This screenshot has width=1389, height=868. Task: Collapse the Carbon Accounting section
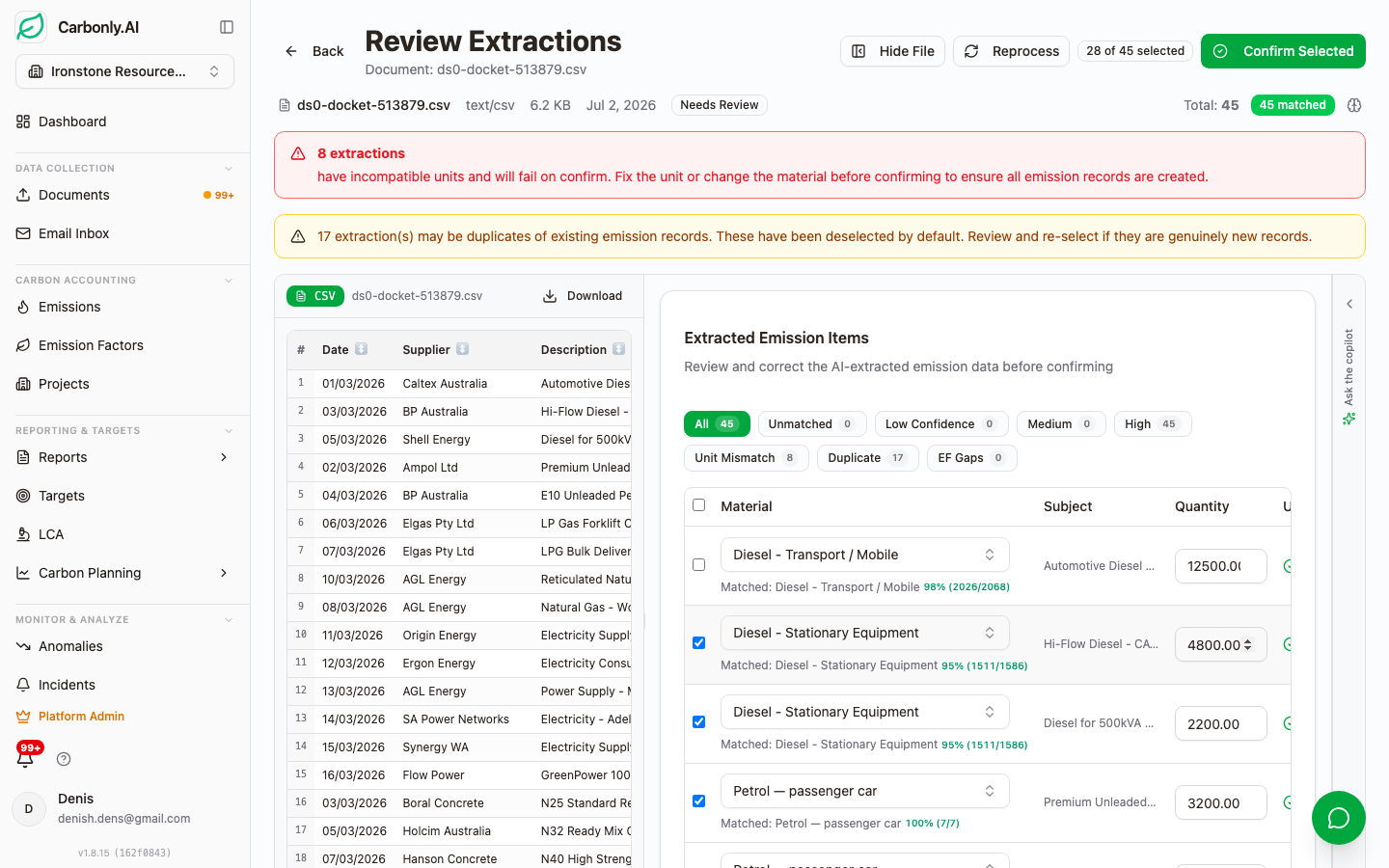229,281
